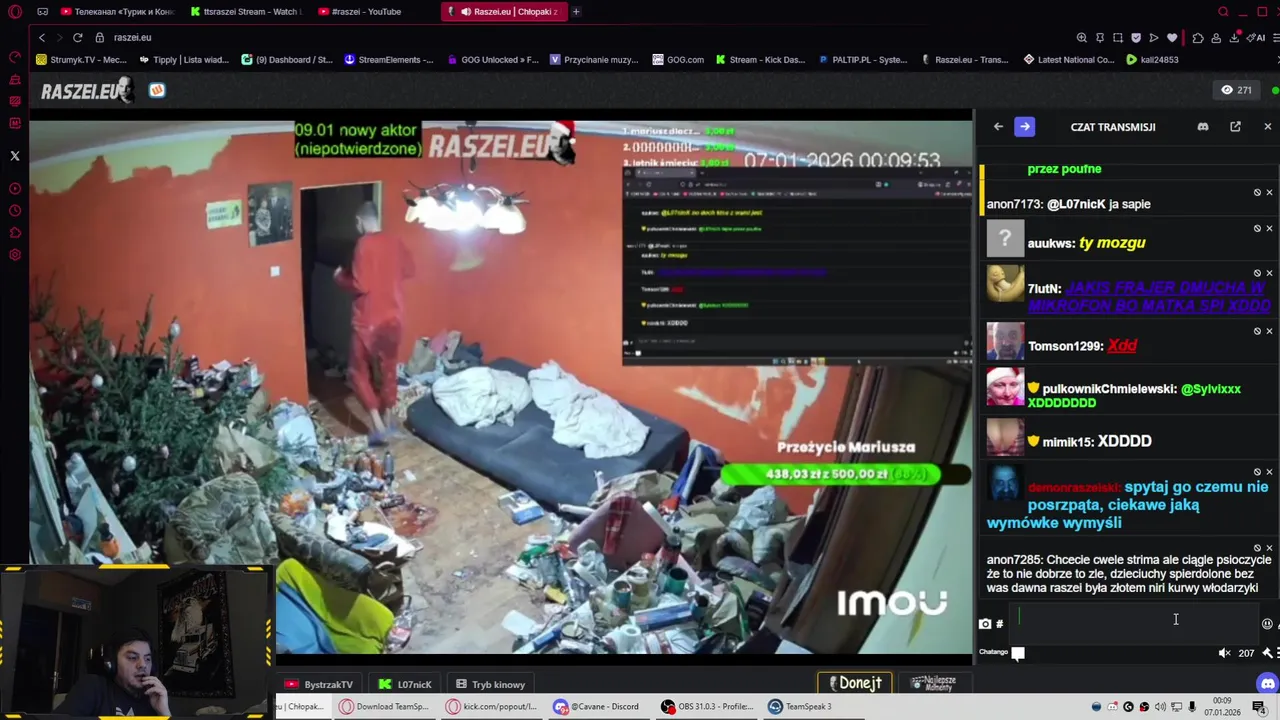Click the pause icon right of chat input
The image size is (1280, 720).
1267,624
